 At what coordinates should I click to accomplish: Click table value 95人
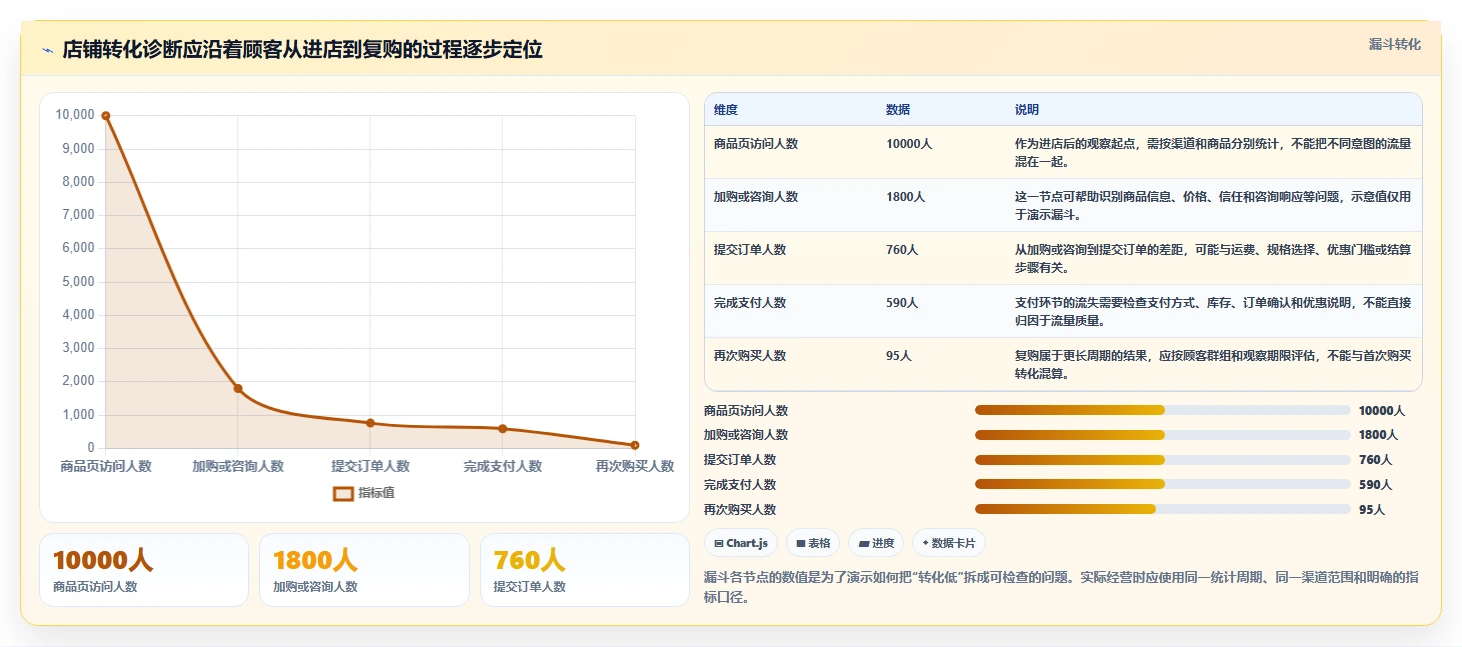coord(899,356)
